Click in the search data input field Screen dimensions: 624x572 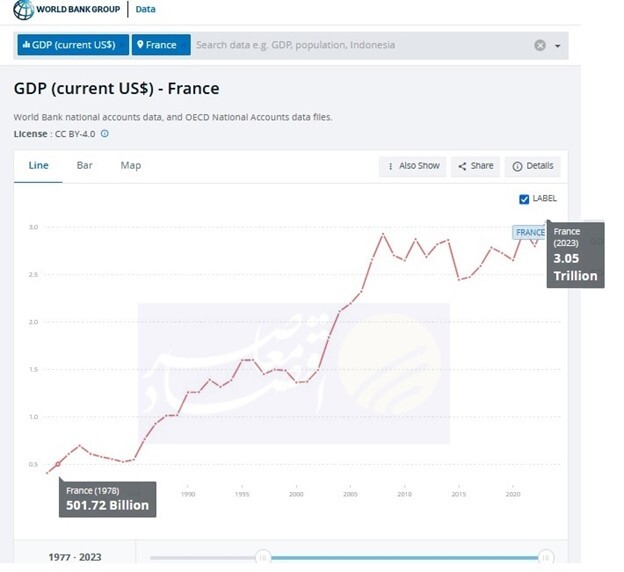pos(360,45)
